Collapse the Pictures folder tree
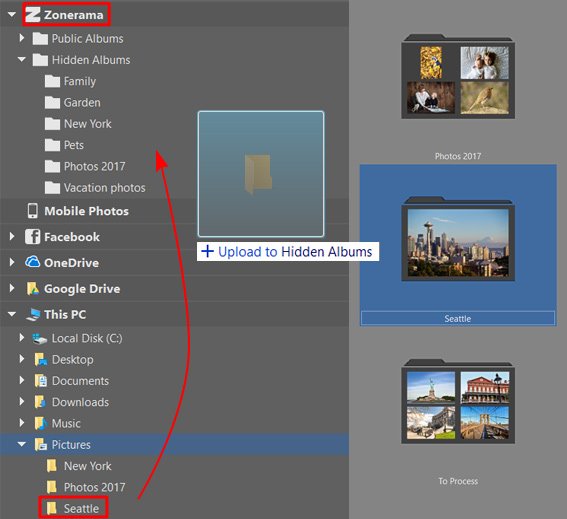 coord(22,444)
